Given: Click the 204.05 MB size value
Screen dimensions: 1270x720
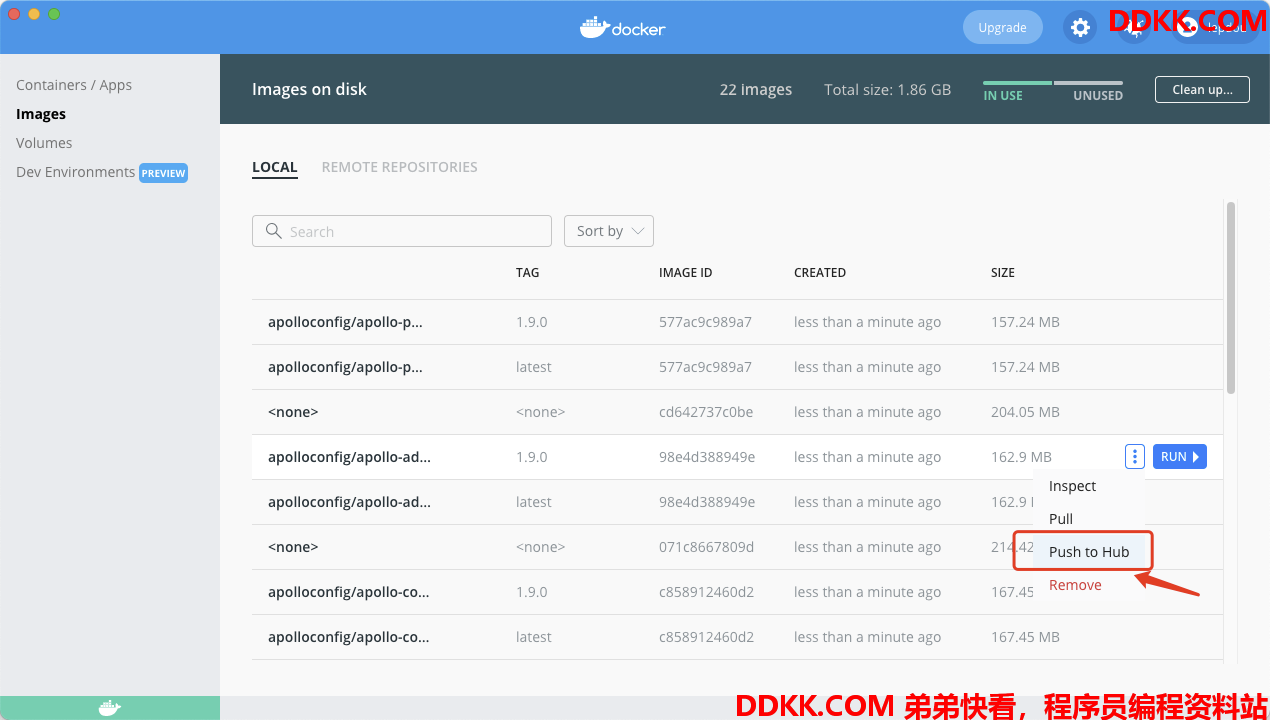Looking at the screenshot, I should coord(1025,412).
